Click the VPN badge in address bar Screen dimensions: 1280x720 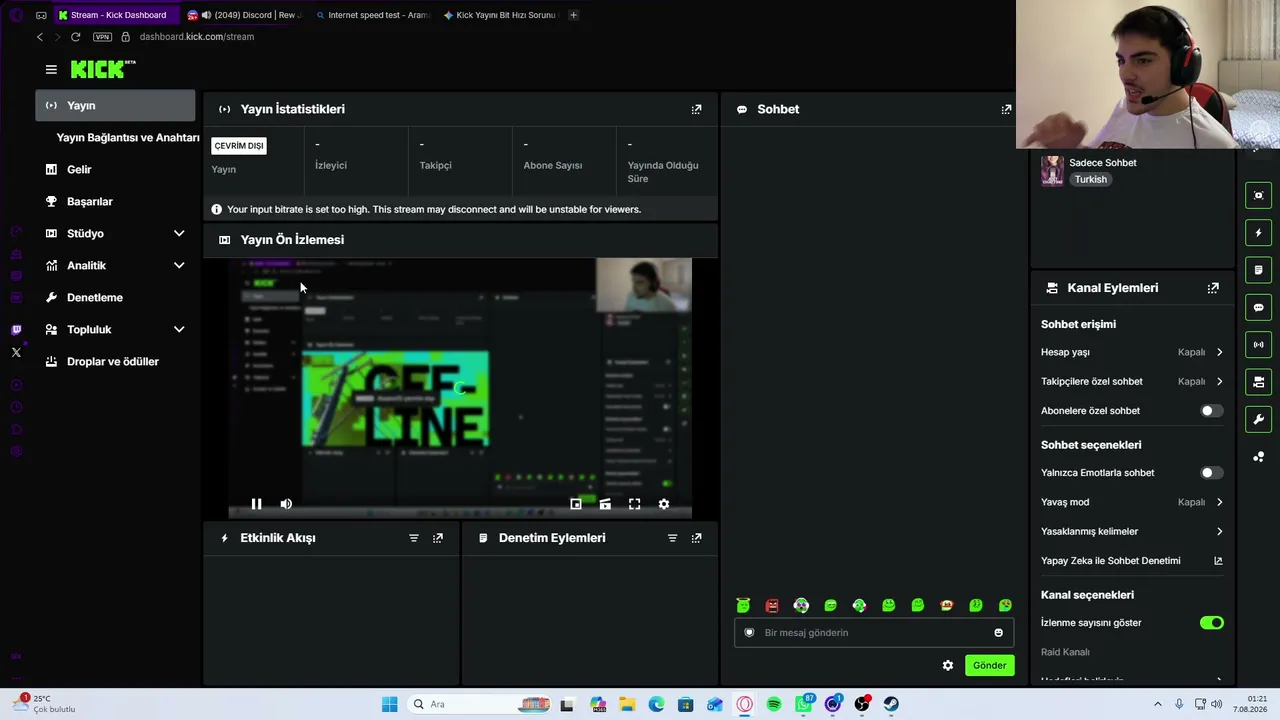102,37
